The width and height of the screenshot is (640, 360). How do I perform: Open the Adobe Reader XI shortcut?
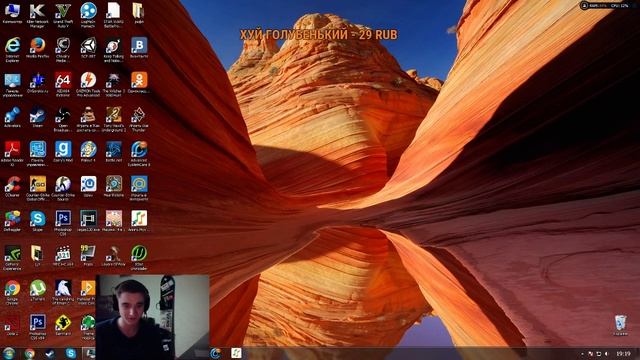tap(12, 153)
